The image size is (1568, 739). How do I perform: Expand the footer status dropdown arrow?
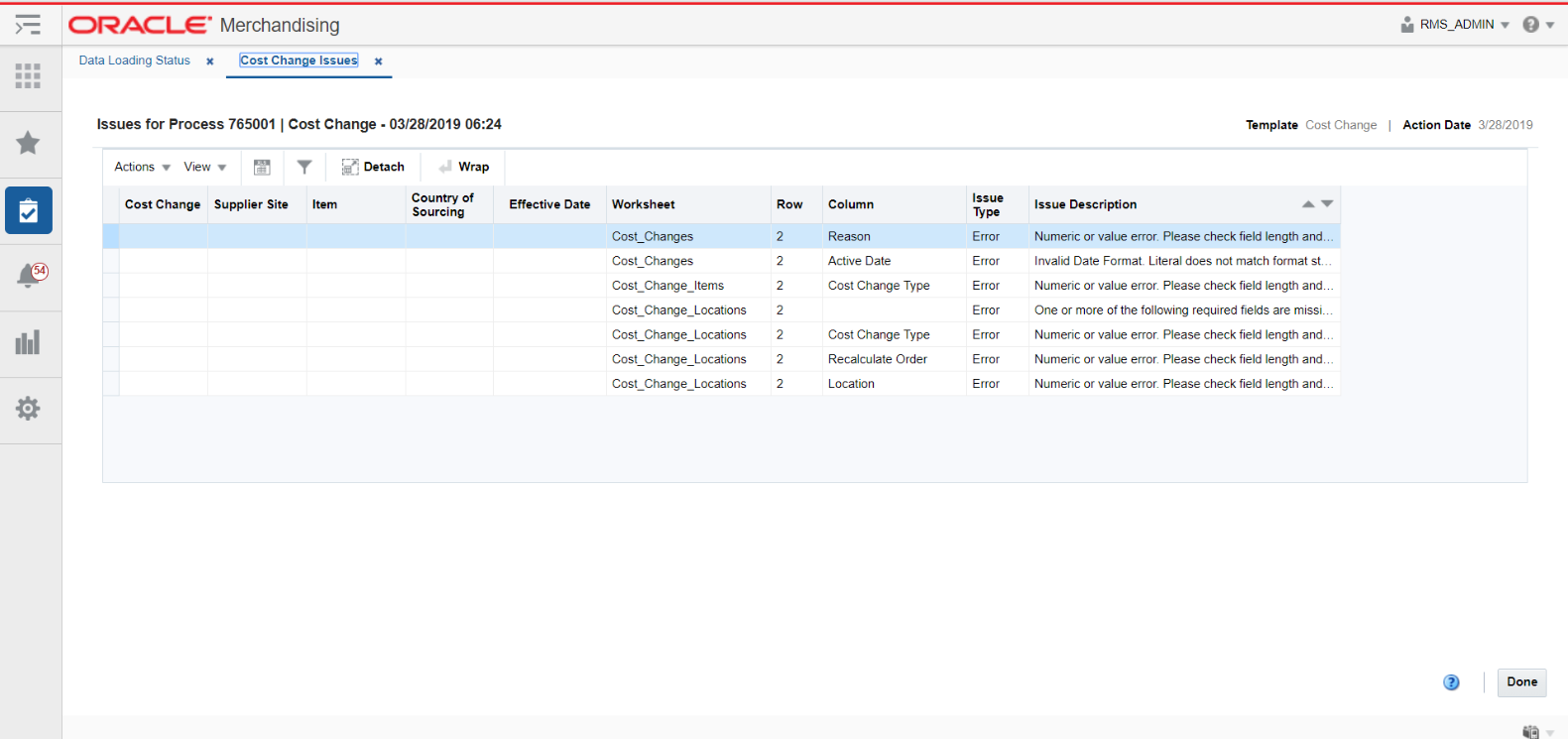coord(1550,734)
